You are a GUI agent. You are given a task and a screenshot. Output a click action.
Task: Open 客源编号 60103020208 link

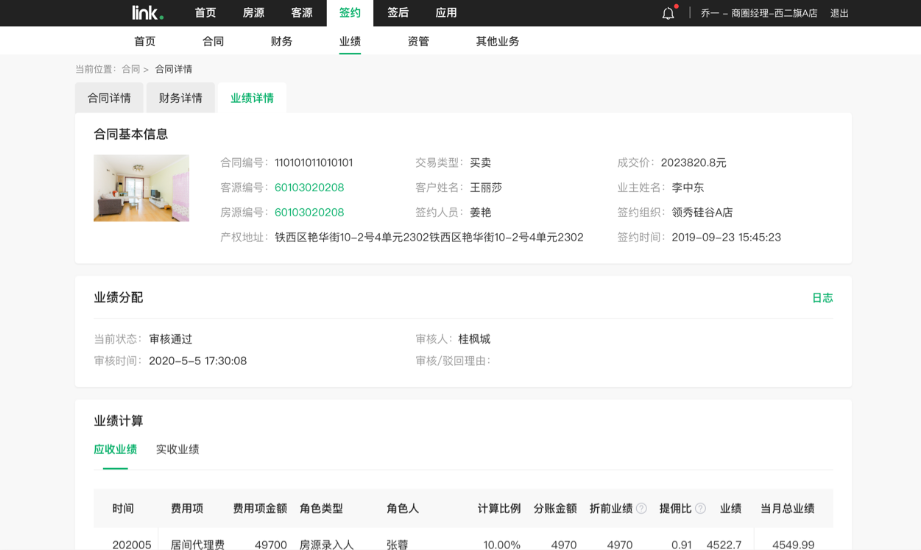[309, 188]
